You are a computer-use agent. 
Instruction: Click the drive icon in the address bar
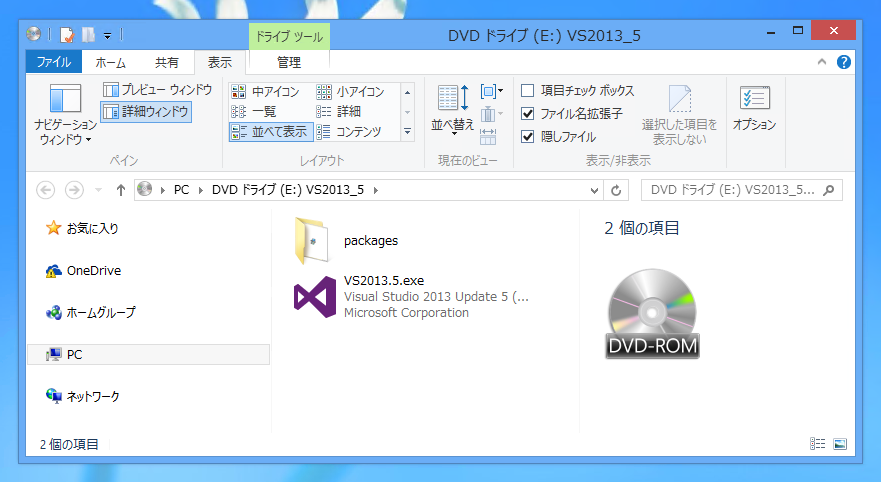point(145,189)
